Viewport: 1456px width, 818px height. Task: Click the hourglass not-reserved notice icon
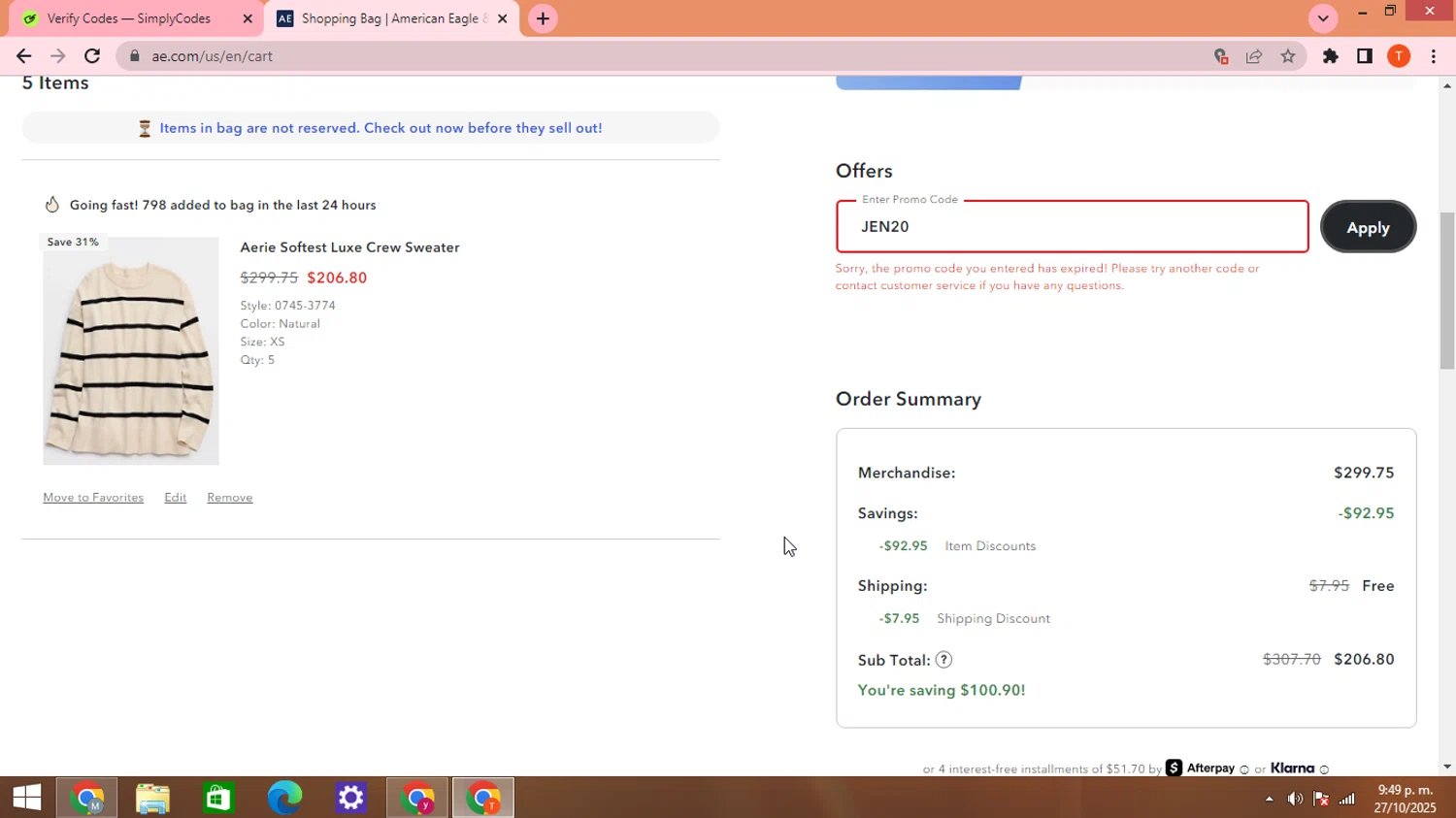(x=145, y=128)
